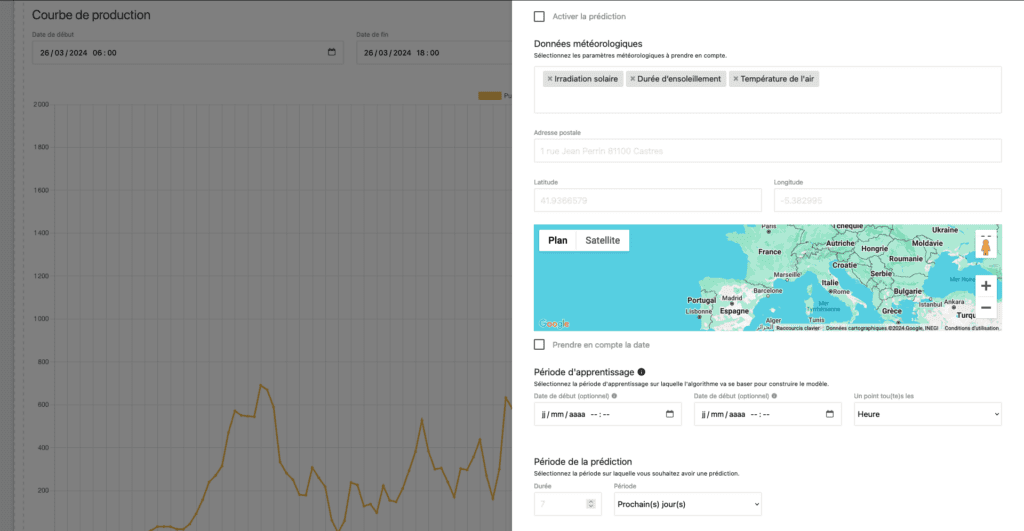Open calendar picker of second learning date field
The image size is (1024, 531).
coord(829,414)
